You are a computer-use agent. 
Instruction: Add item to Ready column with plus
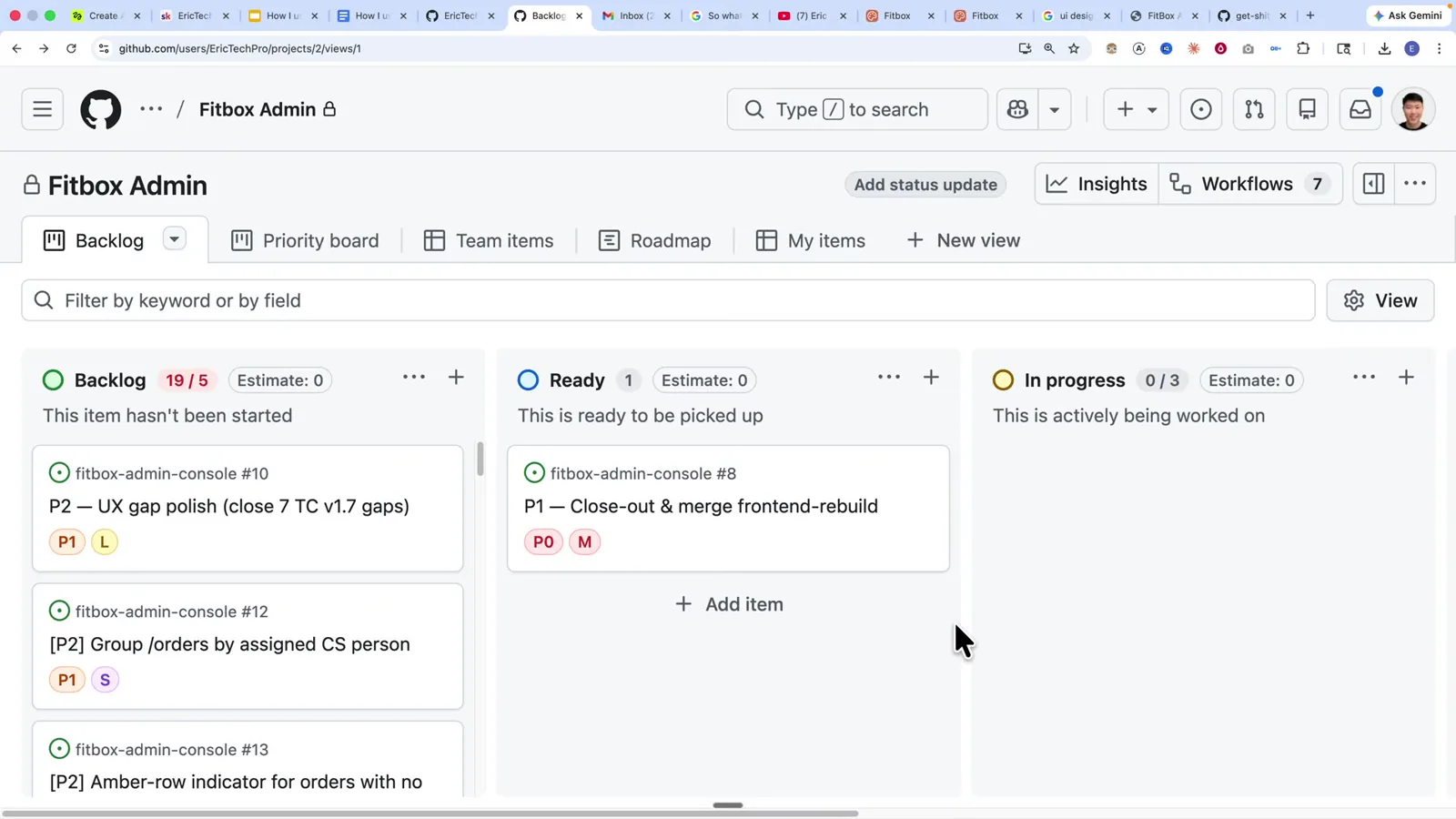point(931,378)
